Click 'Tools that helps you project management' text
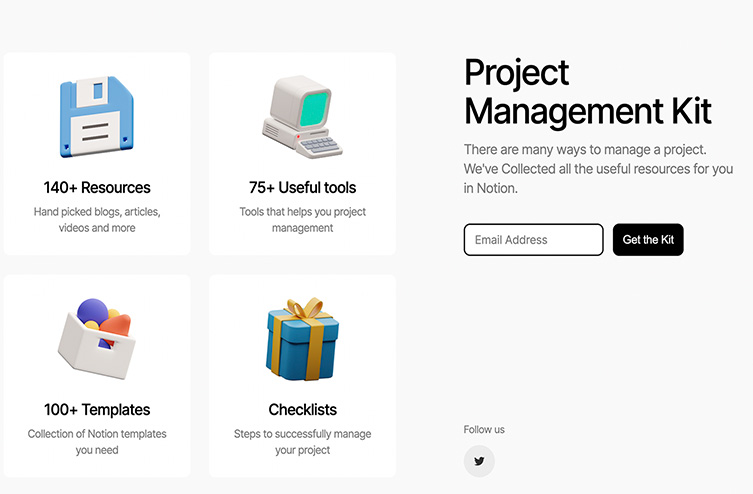 (302, 220)
